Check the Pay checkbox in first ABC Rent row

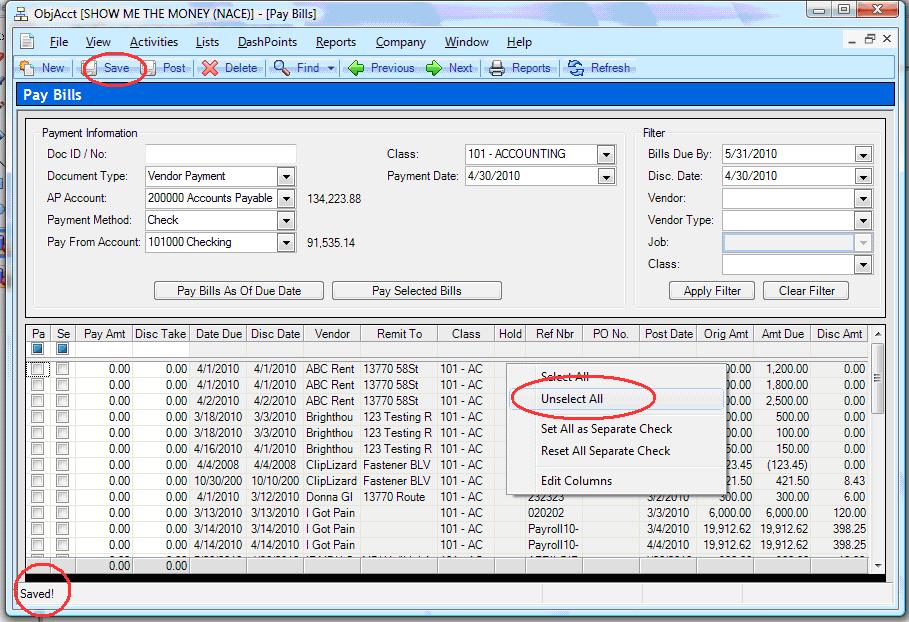click(38, 369)
